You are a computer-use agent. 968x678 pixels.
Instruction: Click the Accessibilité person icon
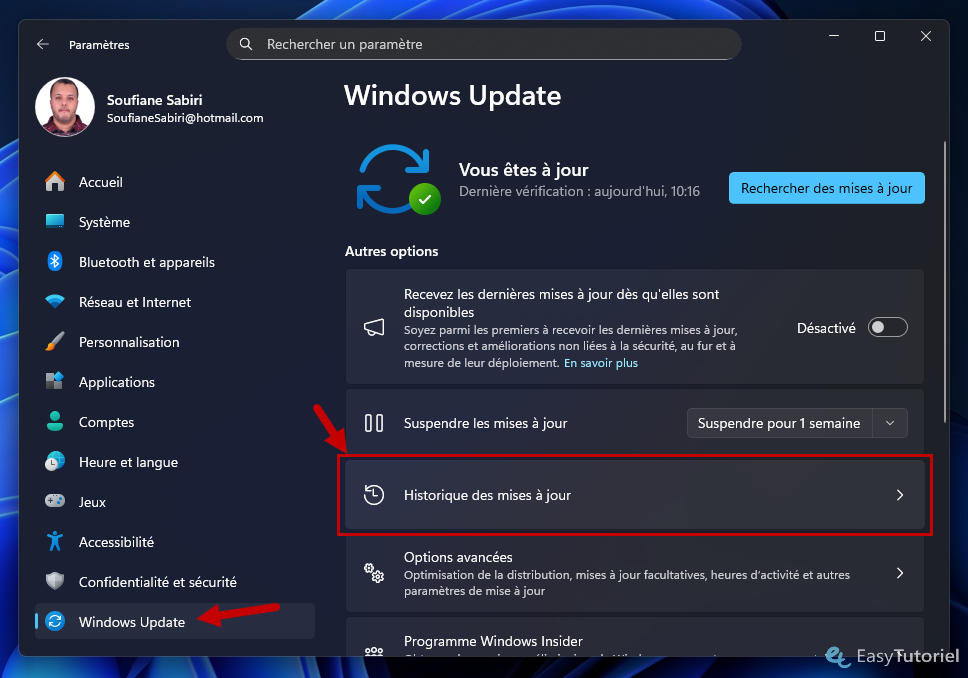[x=55, y=542]
